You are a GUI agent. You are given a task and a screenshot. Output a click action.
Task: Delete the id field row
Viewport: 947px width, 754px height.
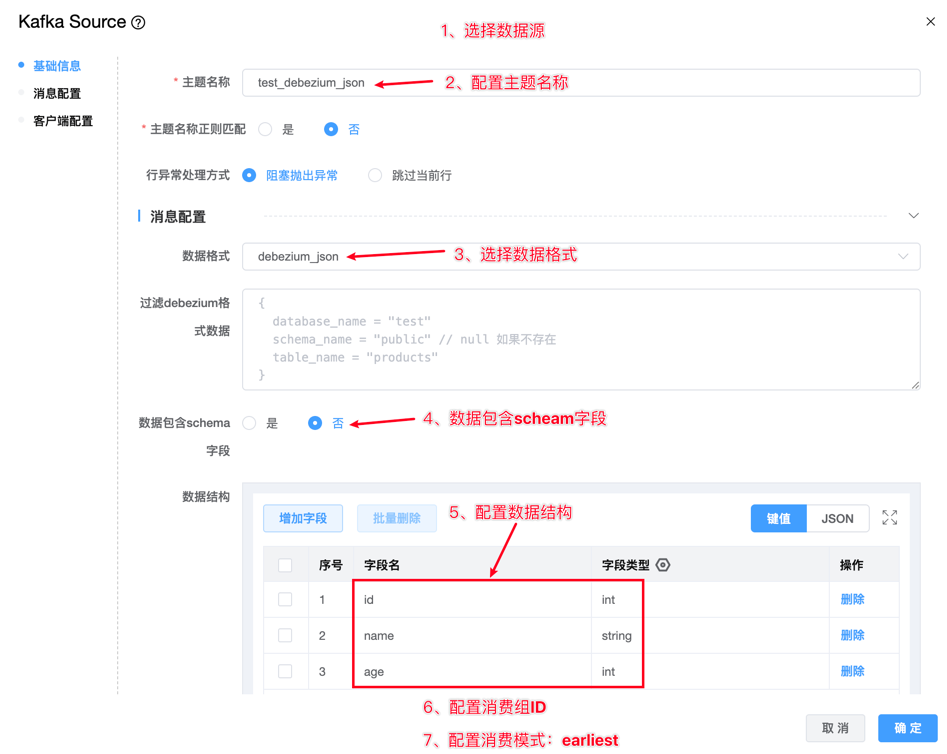tap(852, 599)
